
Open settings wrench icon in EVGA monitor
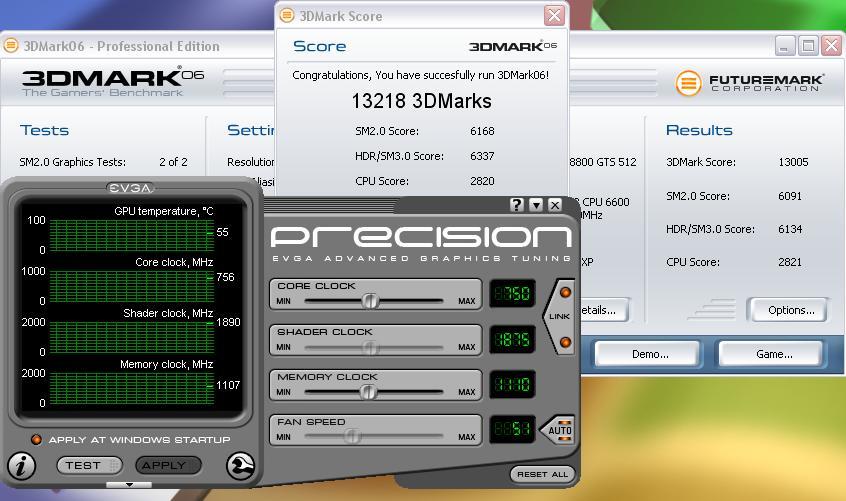[x=240, y=466]
